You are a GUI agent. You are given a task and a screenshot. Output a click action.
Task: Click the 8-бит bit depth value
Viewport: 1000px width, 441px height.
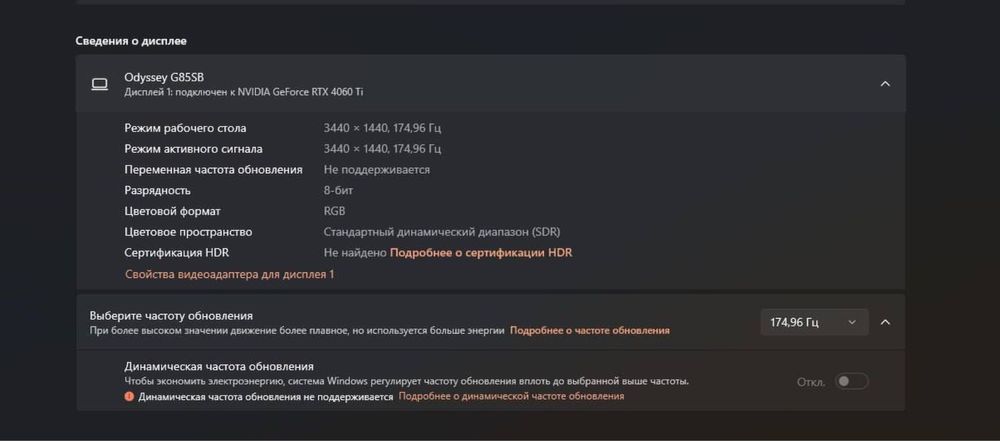click(x=338, y=190)
